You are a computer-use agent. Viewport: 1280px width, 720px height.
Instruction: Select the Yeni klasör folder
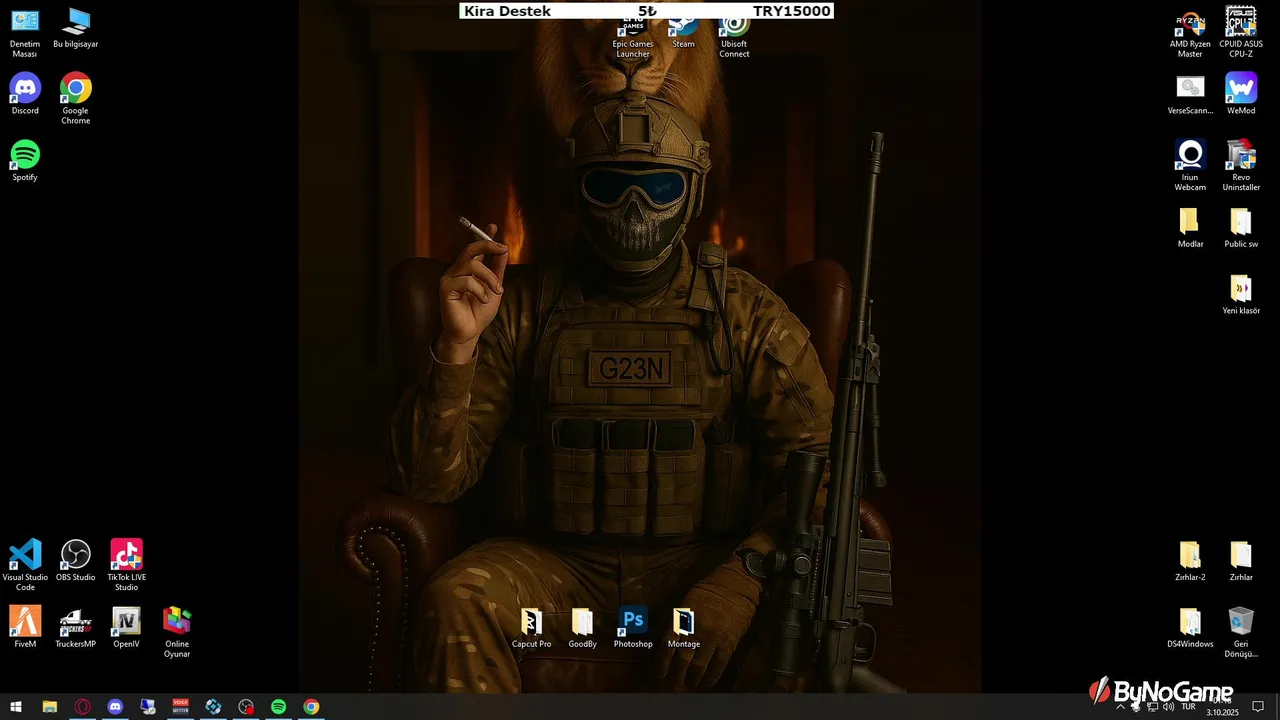(x=1241, y=294)
